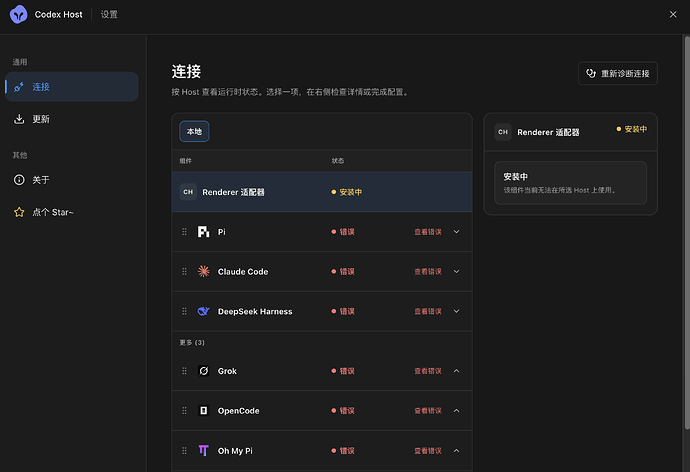
Task: Open the 关于 sidebar item
Action: (72, 180)
